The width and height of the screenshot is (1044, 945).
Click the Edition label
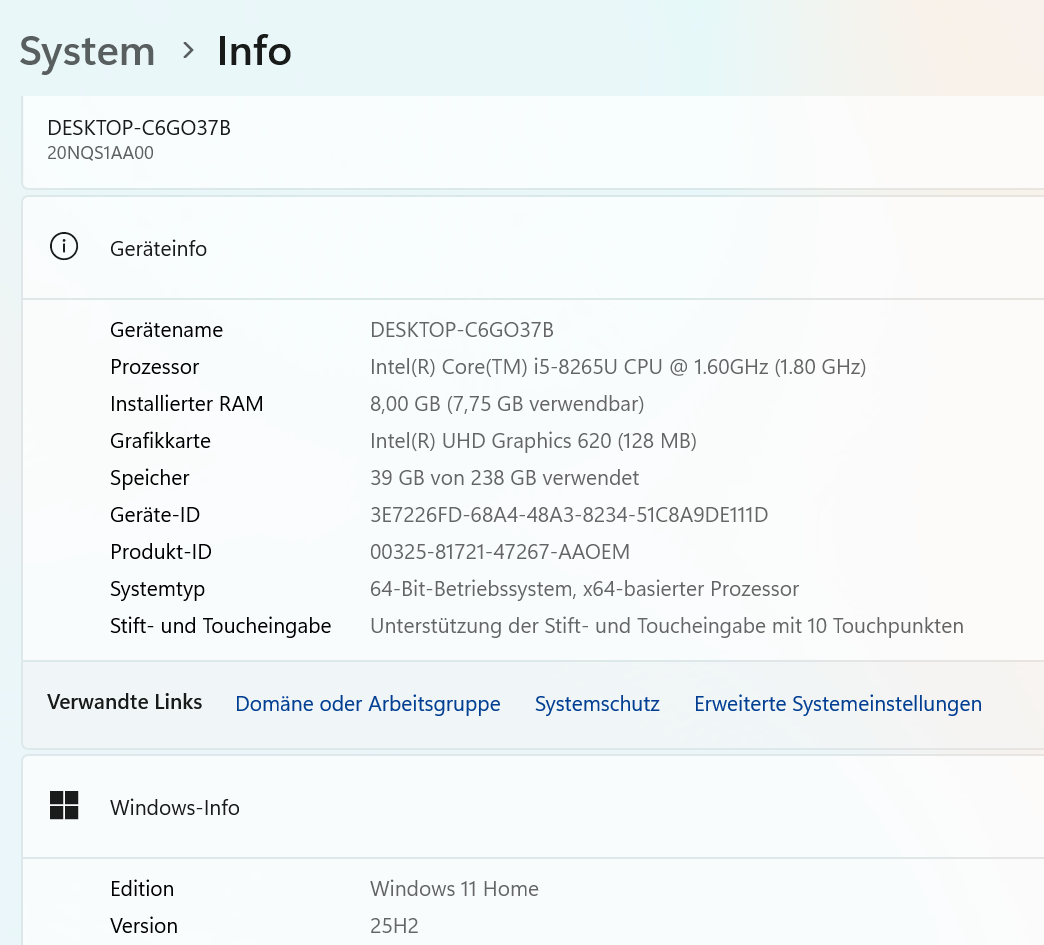point(142,889)
